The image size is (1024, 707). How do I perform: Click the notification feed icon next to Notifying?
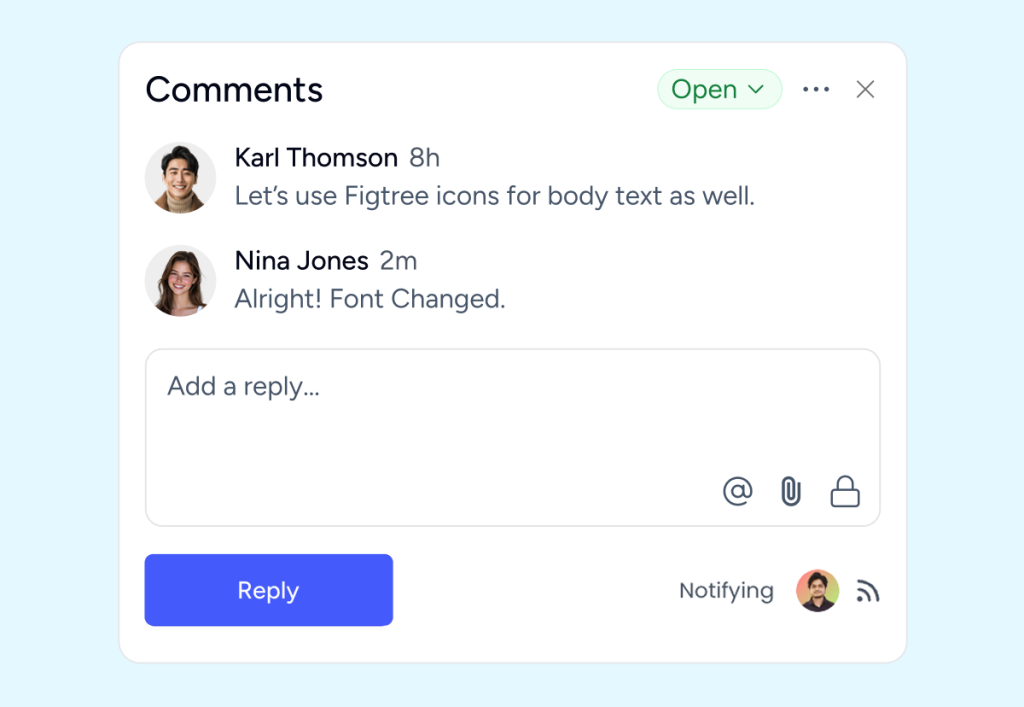[866, 590]
